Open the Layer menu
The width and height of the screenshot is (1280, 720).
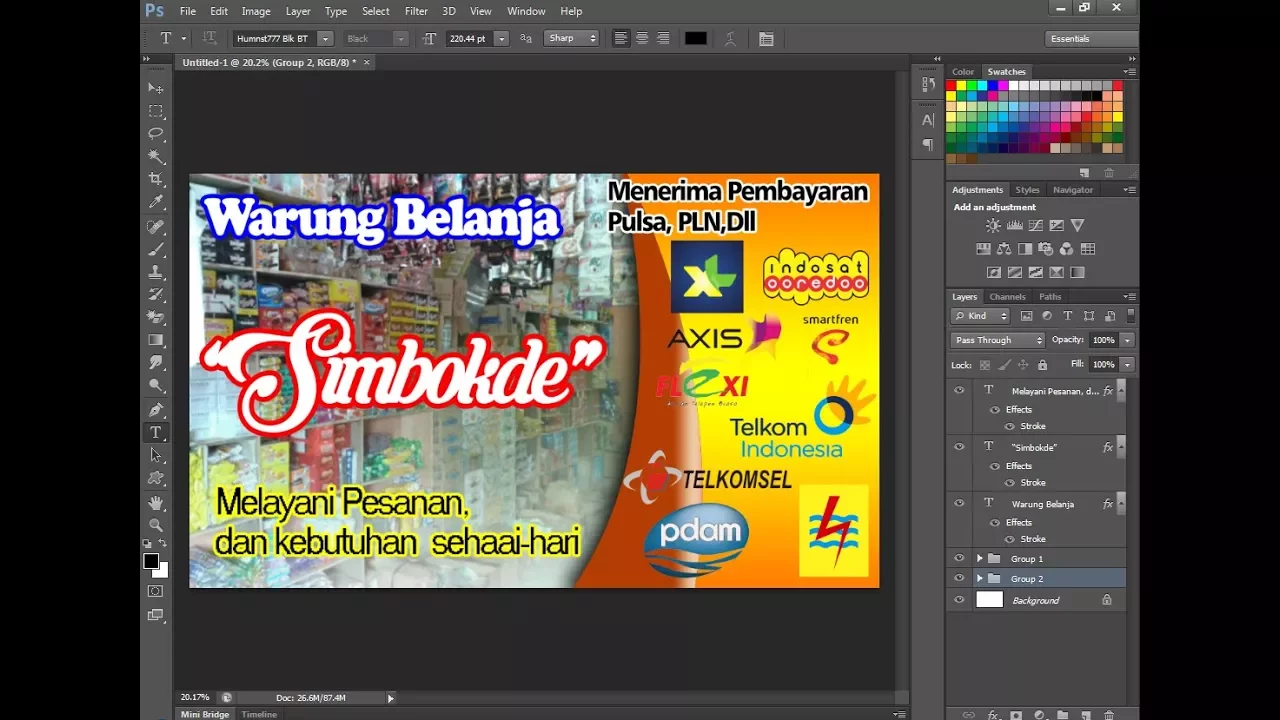tap(298, 11)
